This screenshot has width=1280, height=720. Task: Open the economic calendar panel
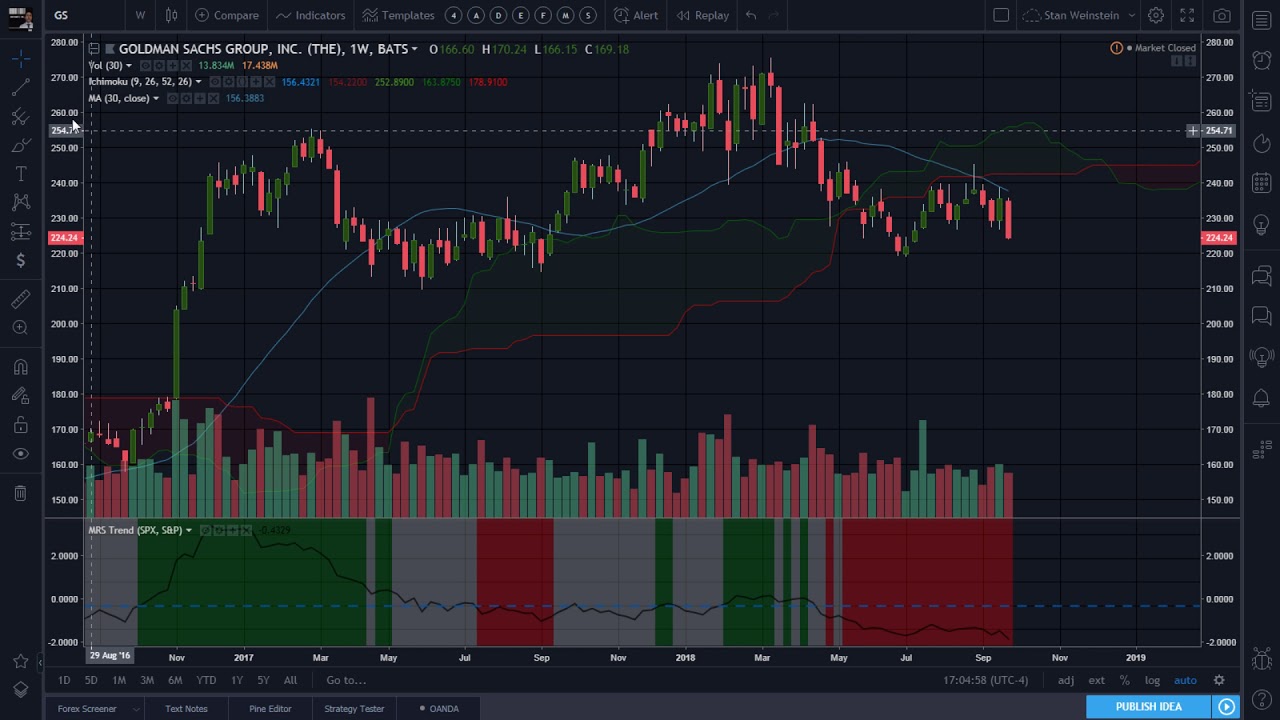pos(1262,183)
